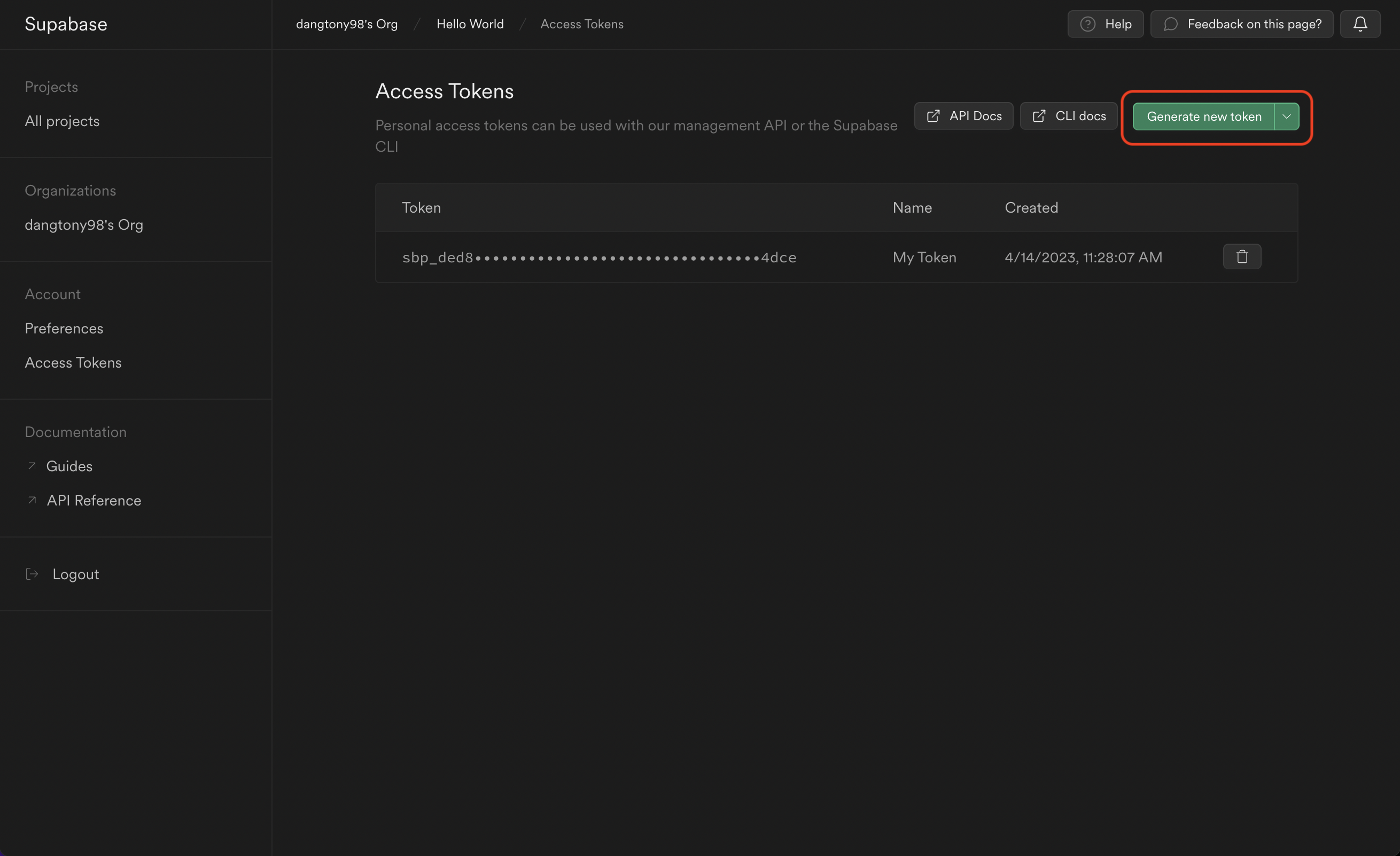View All projects in sidebar
The height and width of the screenshot is (856, 1400).
pos(62,120)
